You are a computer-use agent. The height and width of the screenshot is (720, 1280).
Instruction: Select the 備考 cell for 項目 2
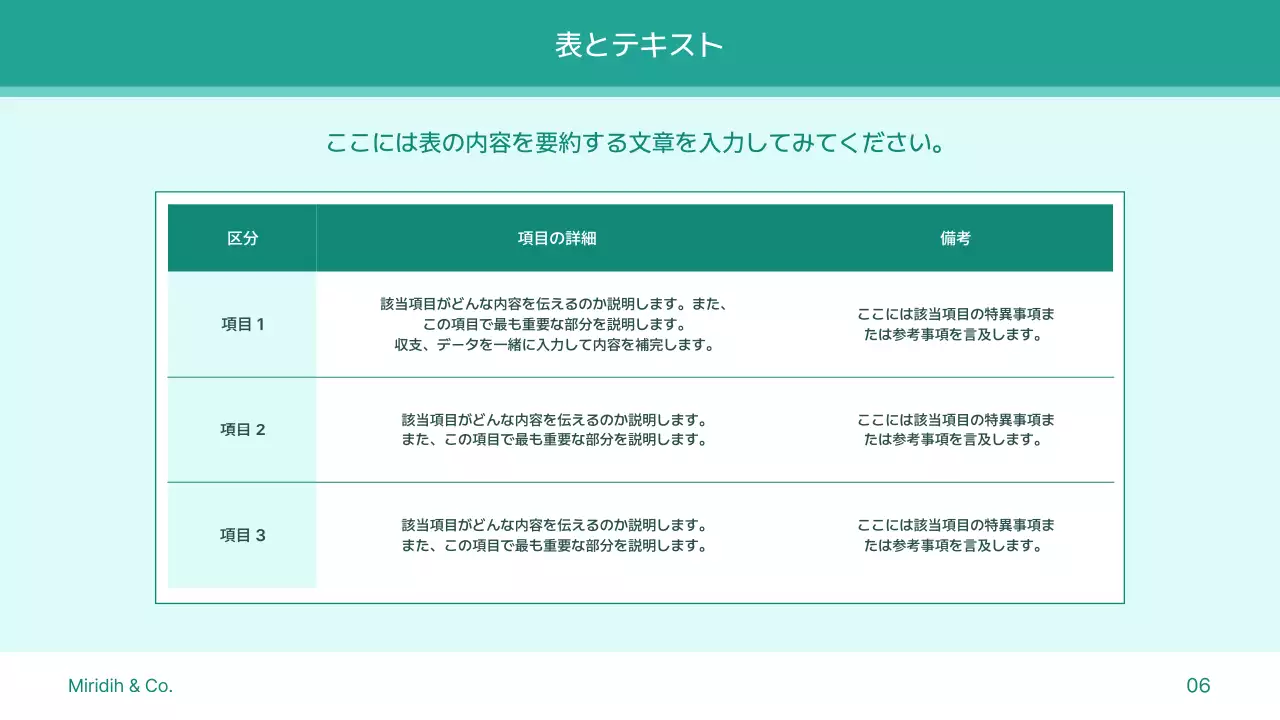tap(954, 429)
